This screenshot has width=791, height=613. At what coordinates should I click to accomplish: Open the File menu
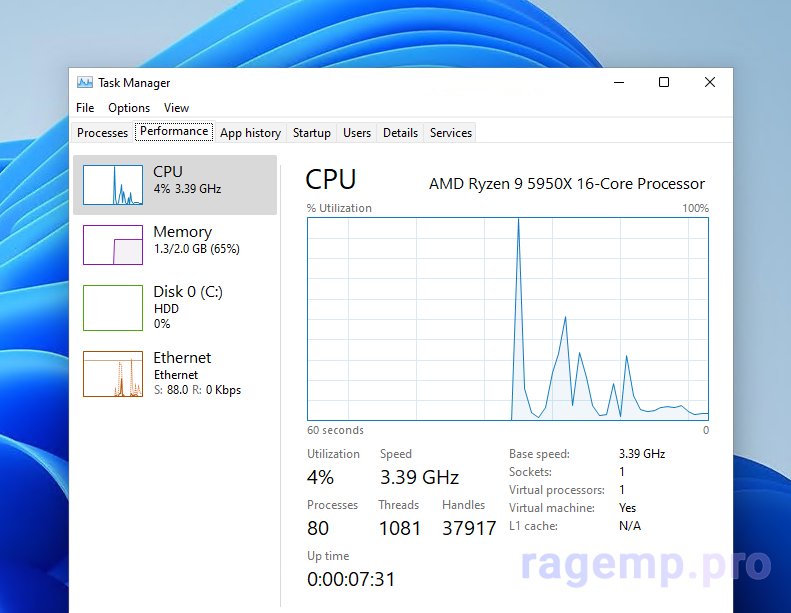point(85,108)
